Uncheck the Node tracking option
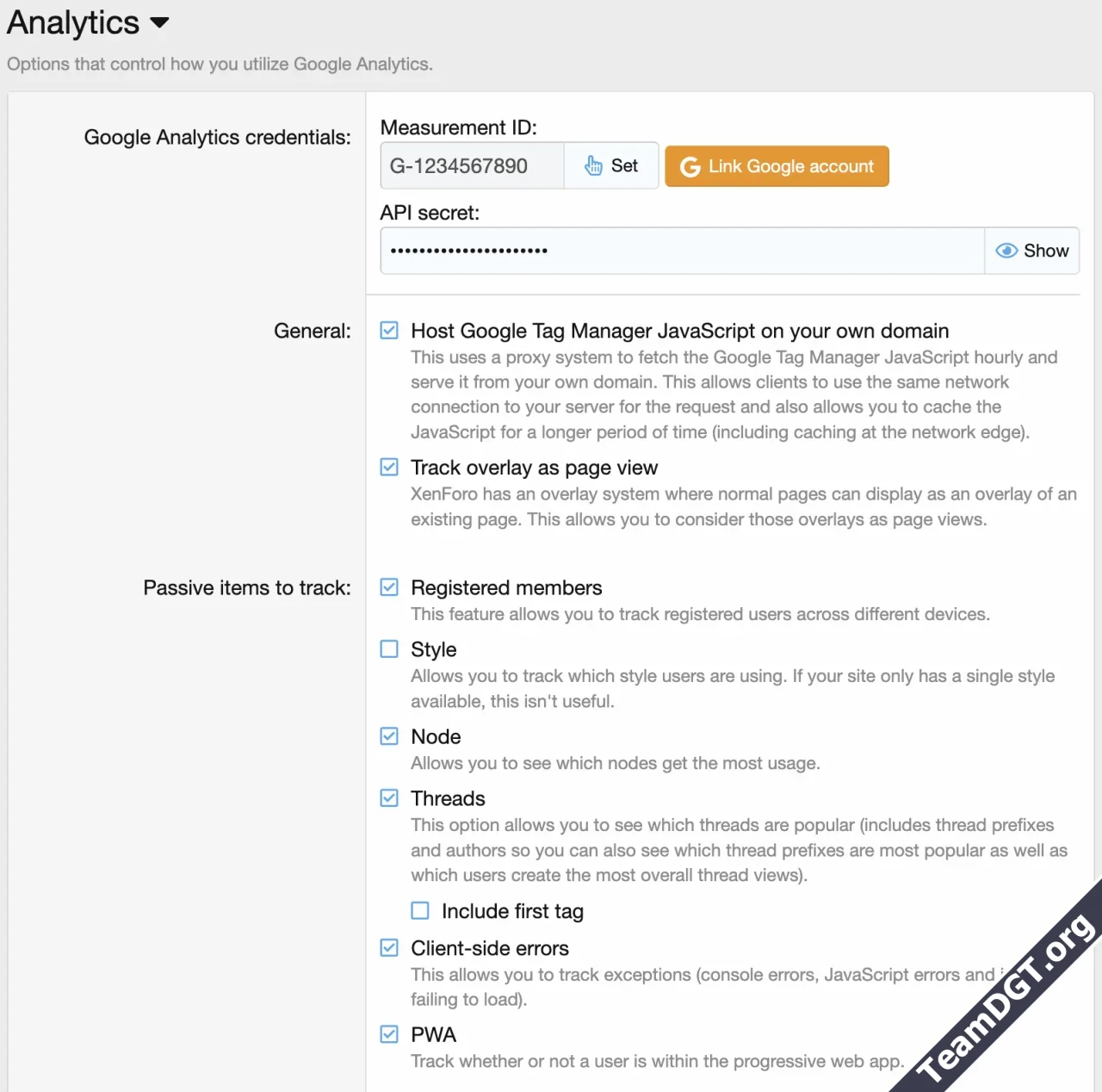Screen dimensions: 1102x1092 tap(389, 735)
